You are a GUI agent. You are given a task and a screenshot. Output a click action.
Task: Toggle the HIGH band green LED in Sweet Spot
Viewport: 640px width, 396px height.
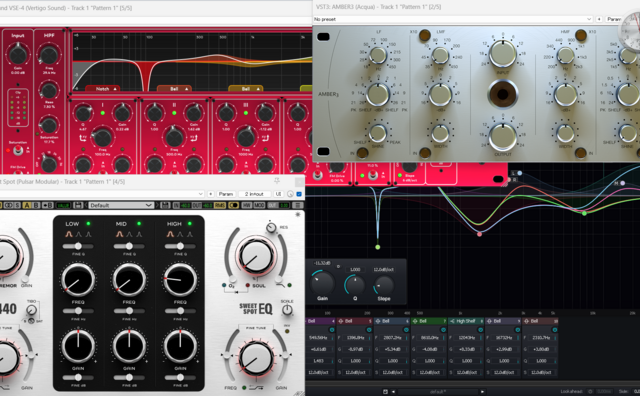190,224
